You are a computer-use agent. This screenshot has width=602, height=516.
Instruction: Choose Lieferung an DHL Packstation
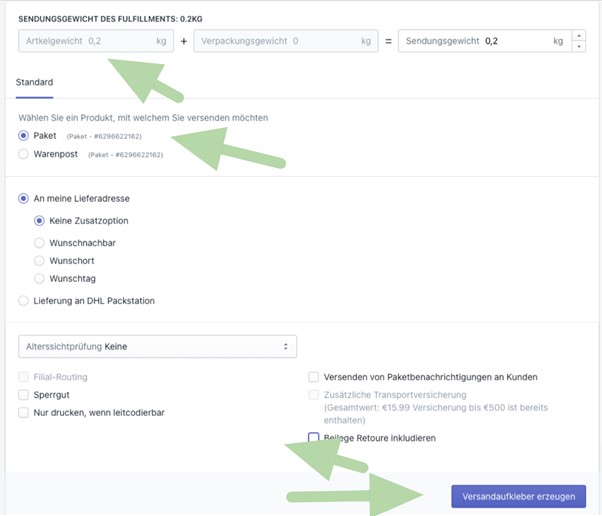(23, 301)
